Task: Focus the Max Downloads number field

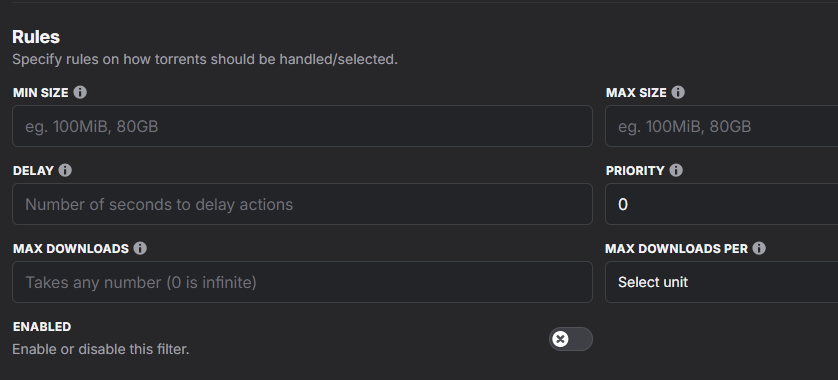Action: pyautogui.click(x=302, y=282)
